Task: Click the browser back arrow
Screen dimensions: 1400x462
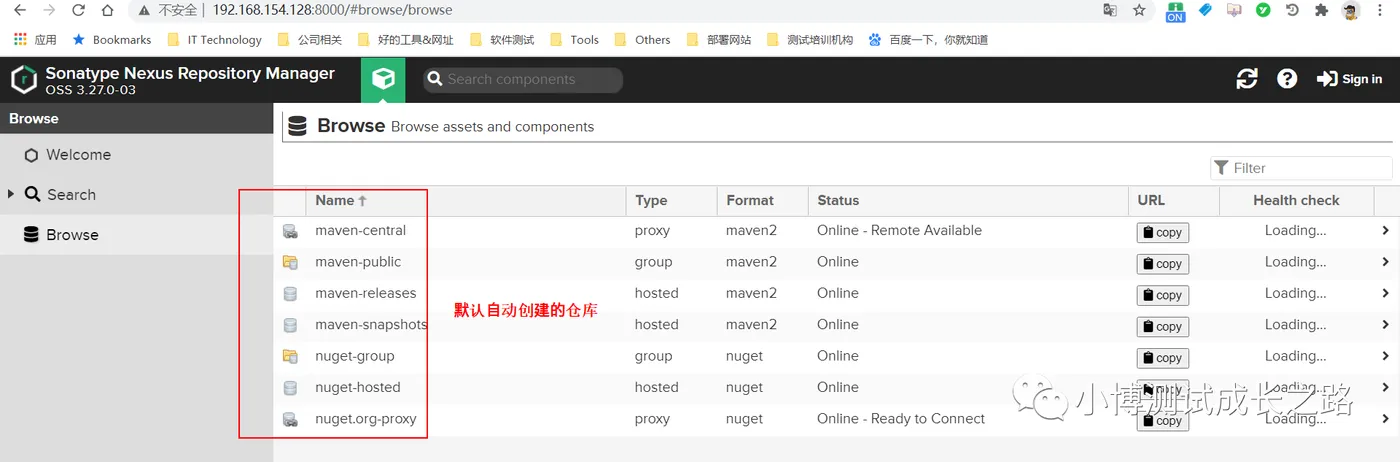Action: pos(19,11)
